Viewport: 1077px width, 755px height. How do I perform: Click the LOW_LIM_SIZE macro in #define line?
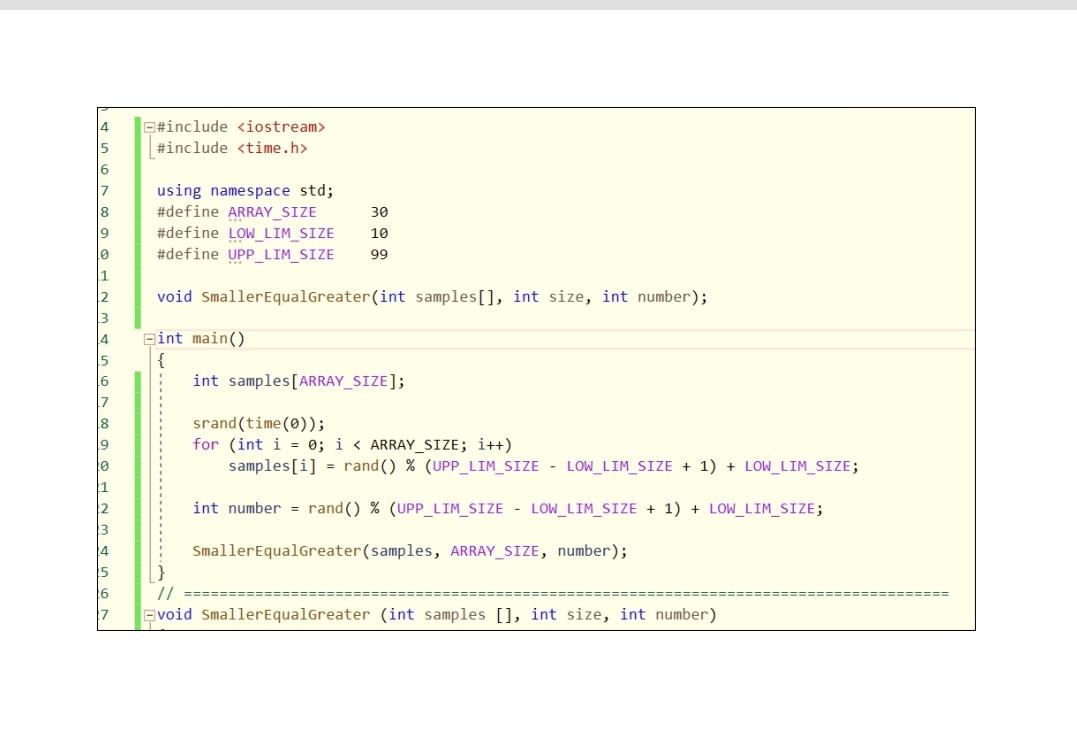[281, 234]
